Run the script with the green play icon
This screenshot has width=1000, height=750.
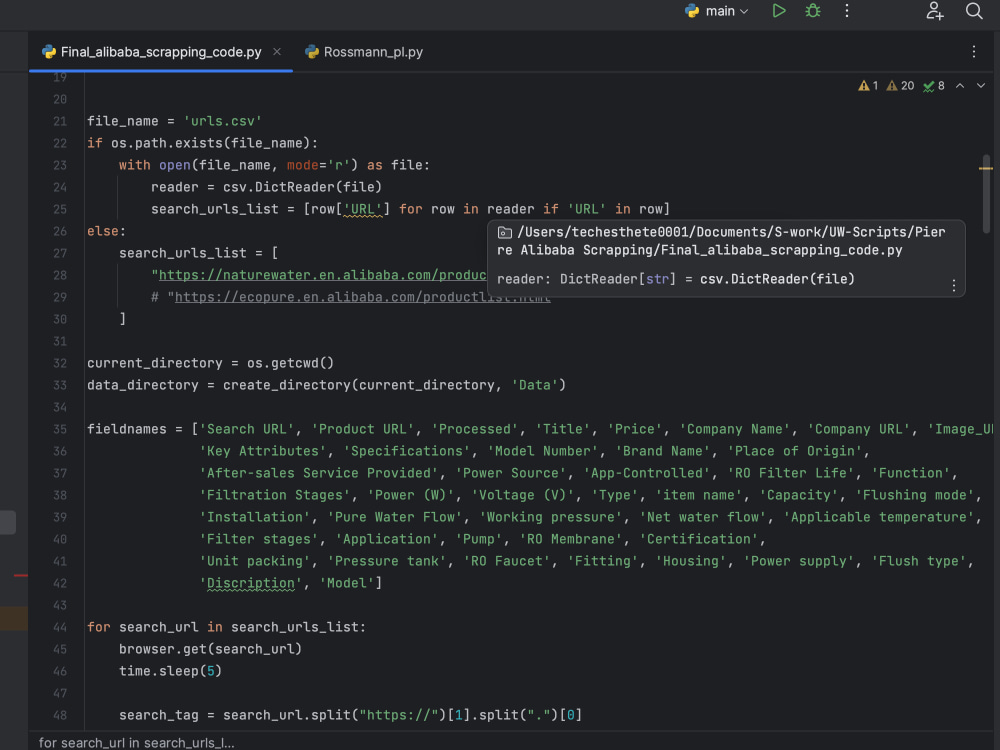point(779,11)
